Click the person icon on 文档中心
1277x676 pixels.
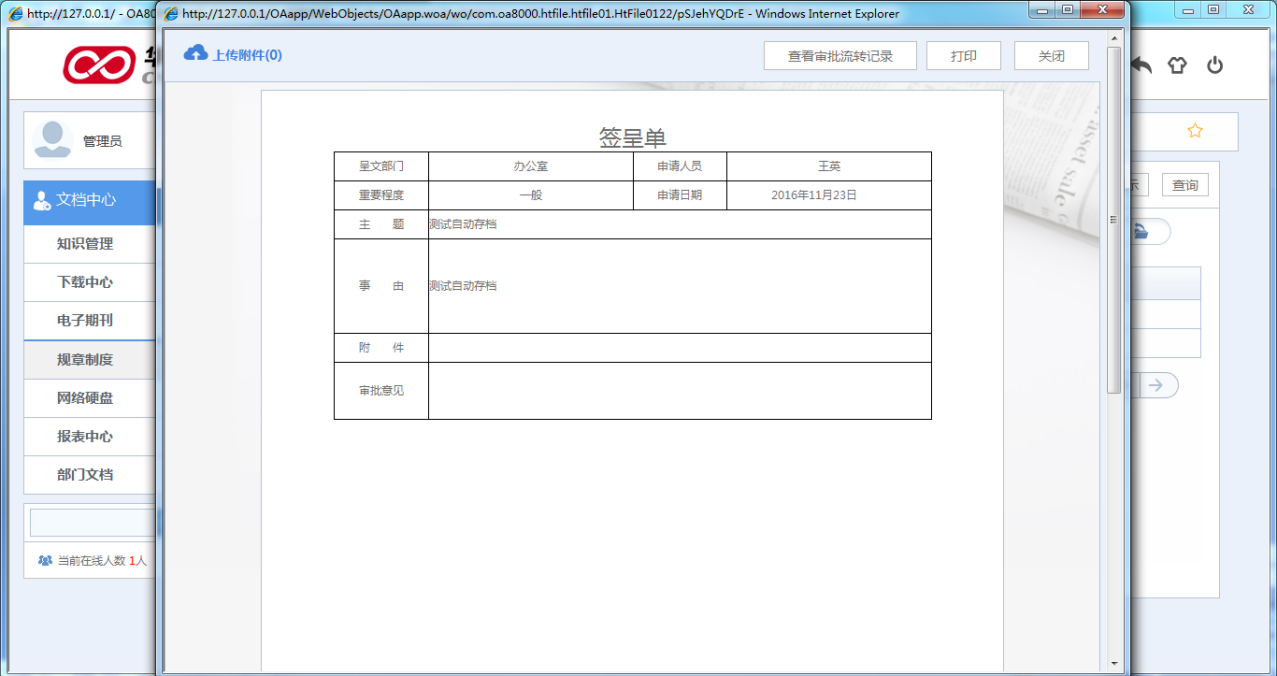click(42, 201)
